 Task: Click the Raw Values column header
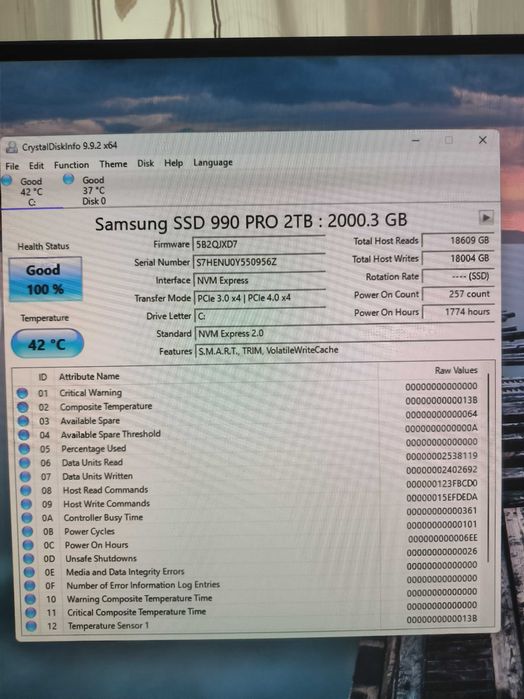(x=456, y=370)
